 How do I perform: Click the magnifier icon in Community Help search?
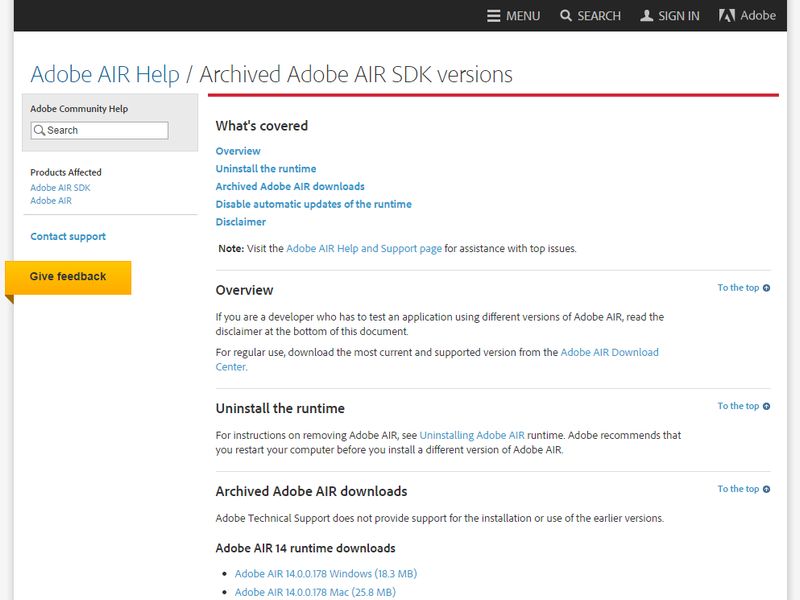pyautogui.click(x=39, y=131)
